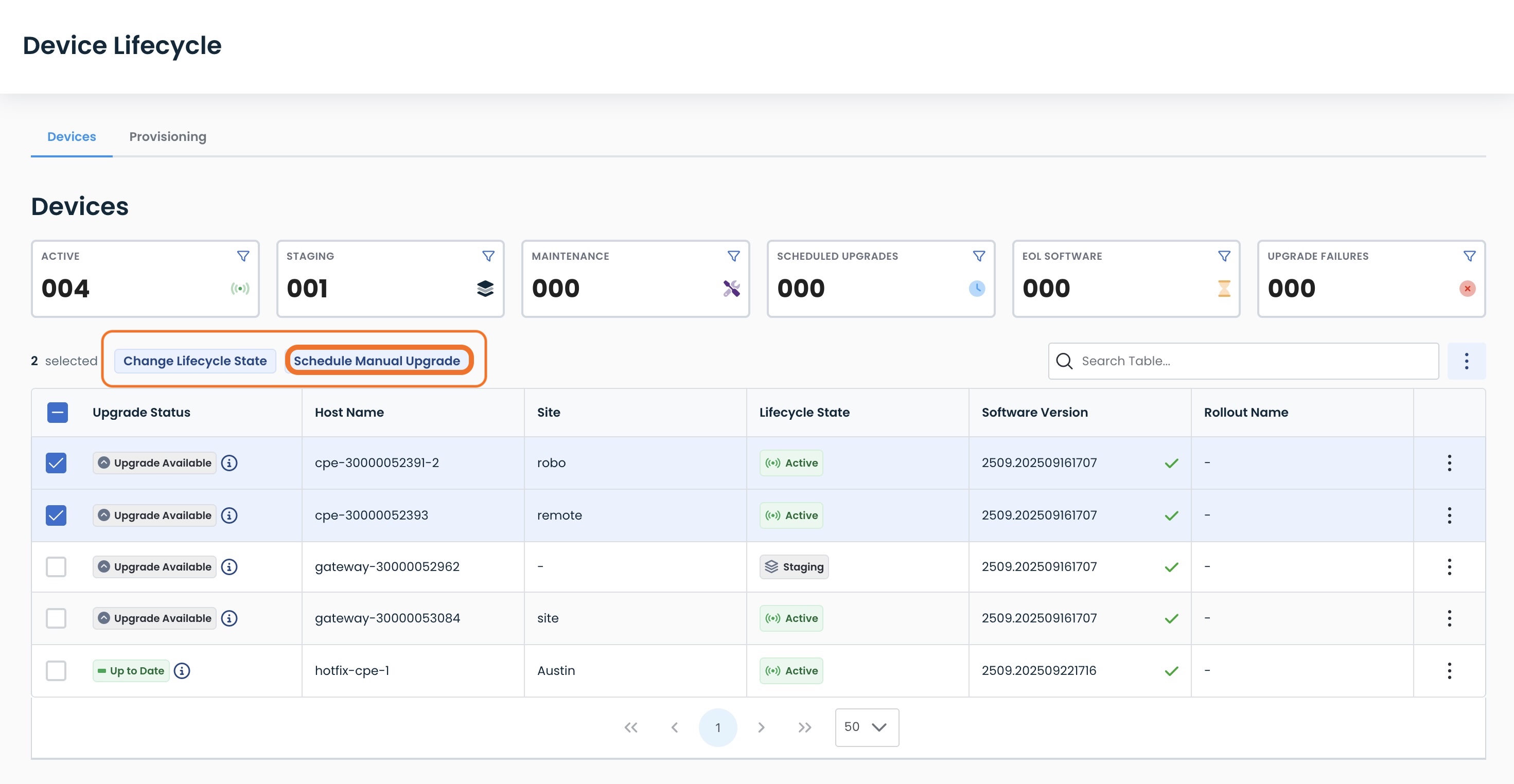Open row actions menu for cpe-30000052391-2
The image size is (1514, 784).
1449,463
